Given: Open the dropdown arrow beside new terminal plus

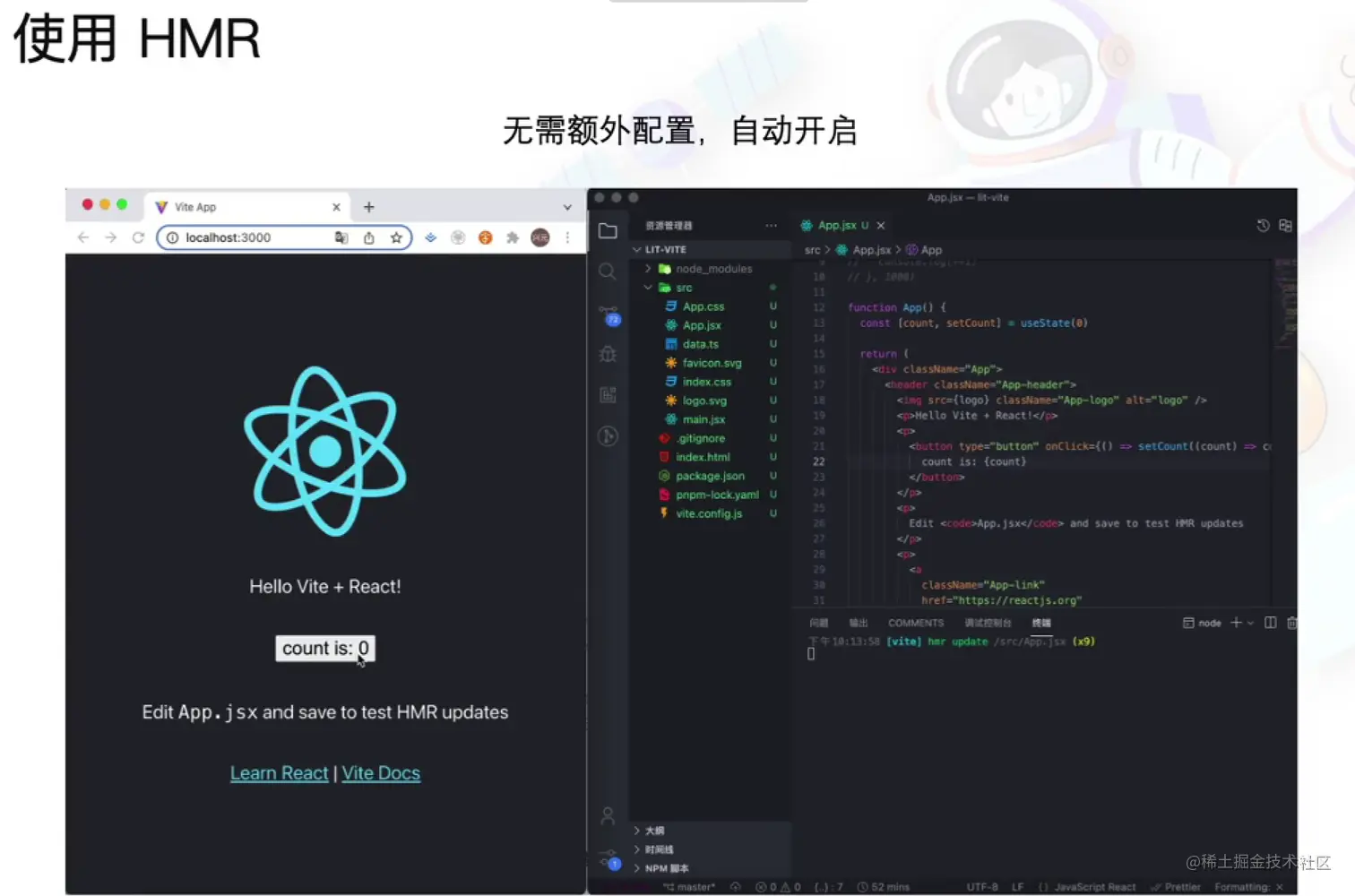Looking at the screenshot, I should 1251,623.
